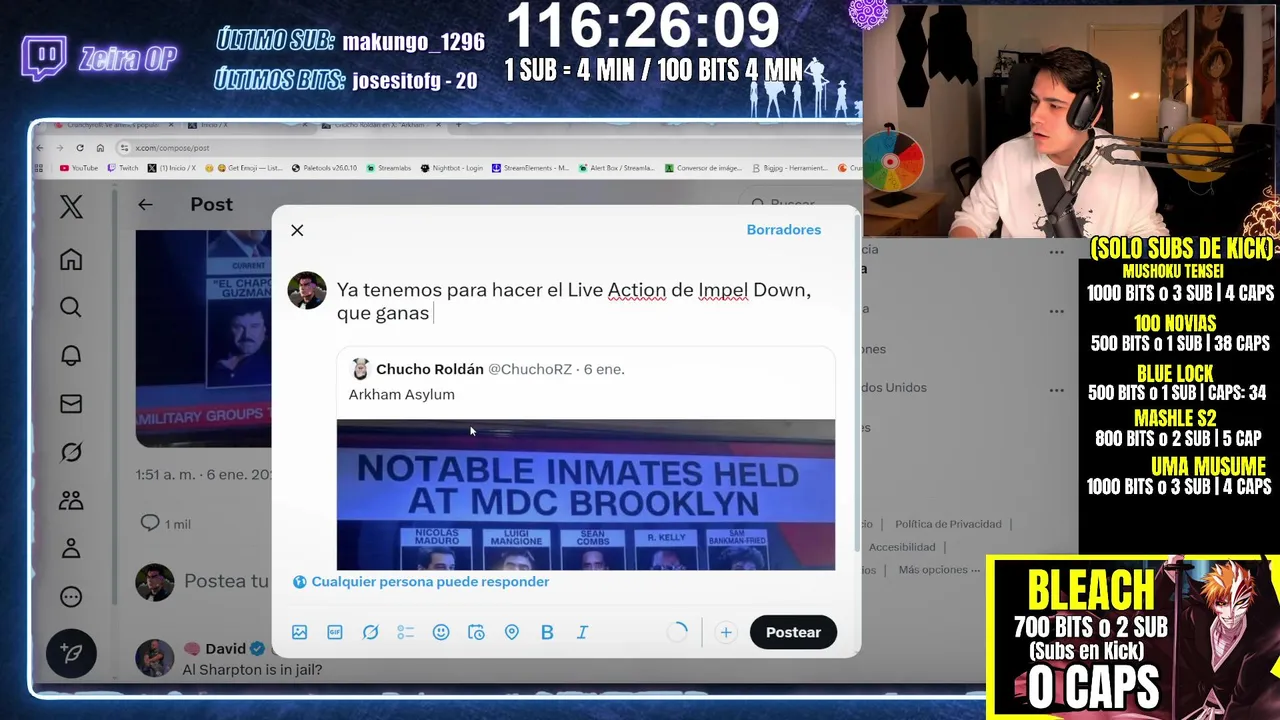This screenshot has width=1280, height=720.
Task: Click David's reply Al Sharpton is in jail?
Action: (x=252, y=669)
